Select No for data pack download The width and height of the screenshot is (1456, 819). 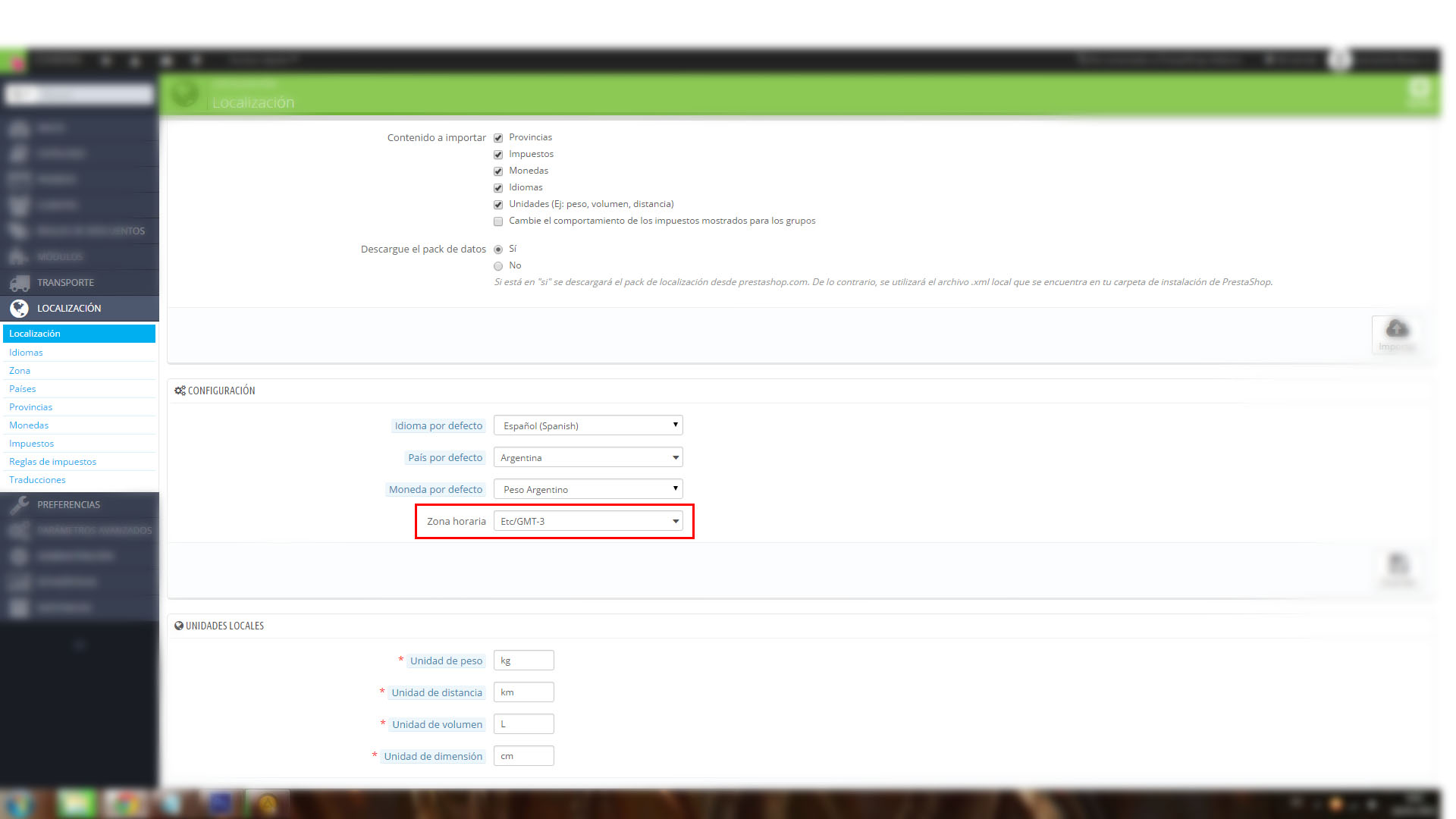(498, 266)
